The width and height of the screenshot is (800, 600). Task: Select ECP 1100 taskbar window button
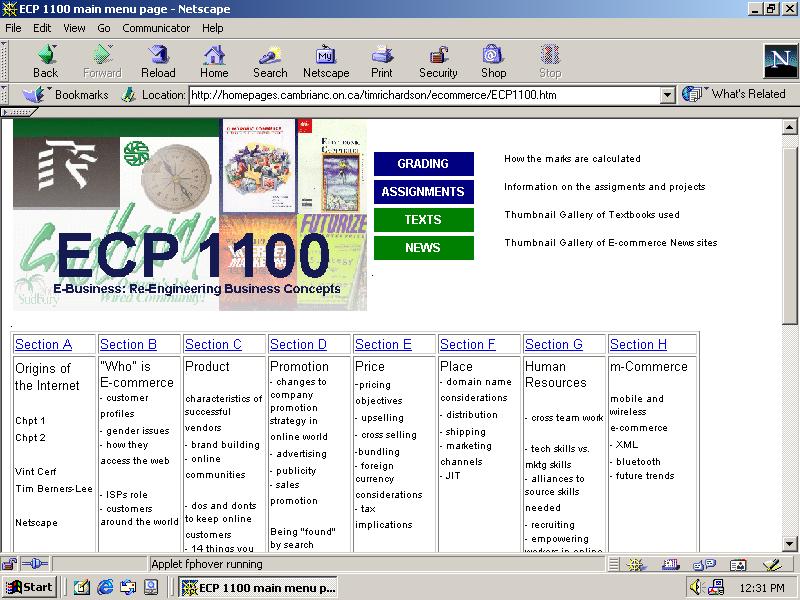tap(259, 587)
